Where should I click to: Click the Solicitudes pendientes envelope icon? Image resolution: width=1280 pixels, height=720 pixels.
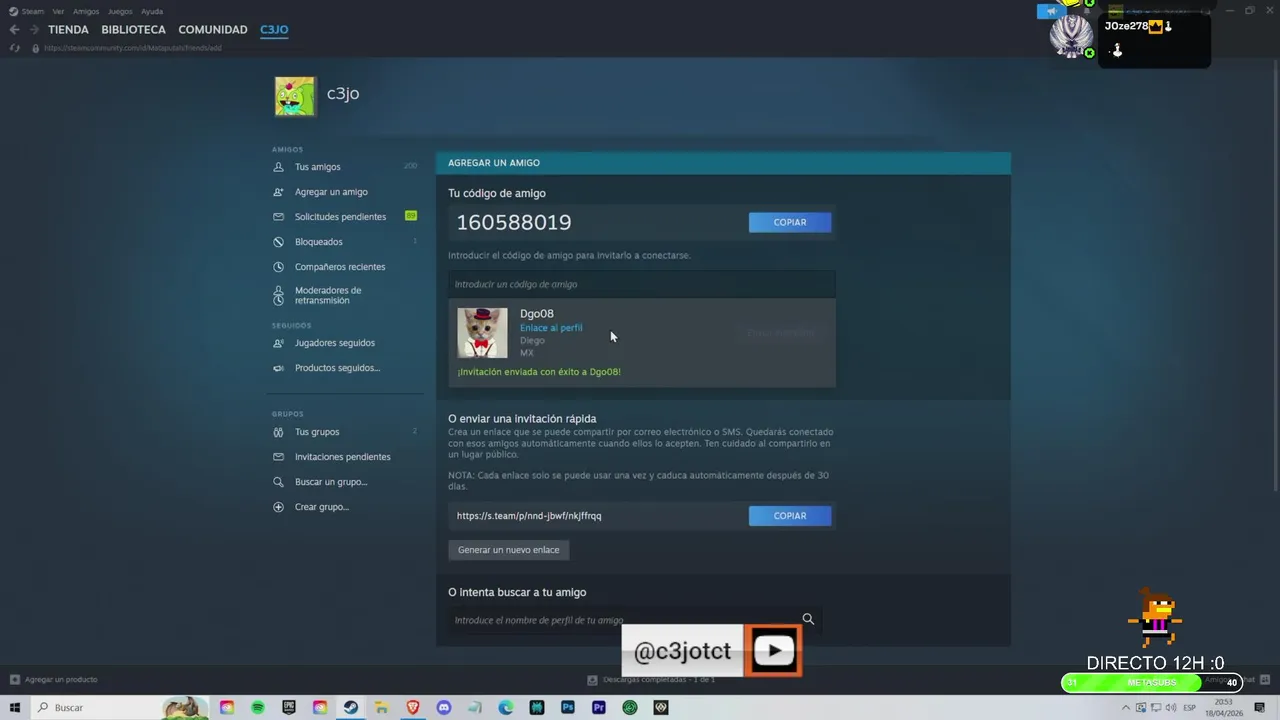click(278, 217)
